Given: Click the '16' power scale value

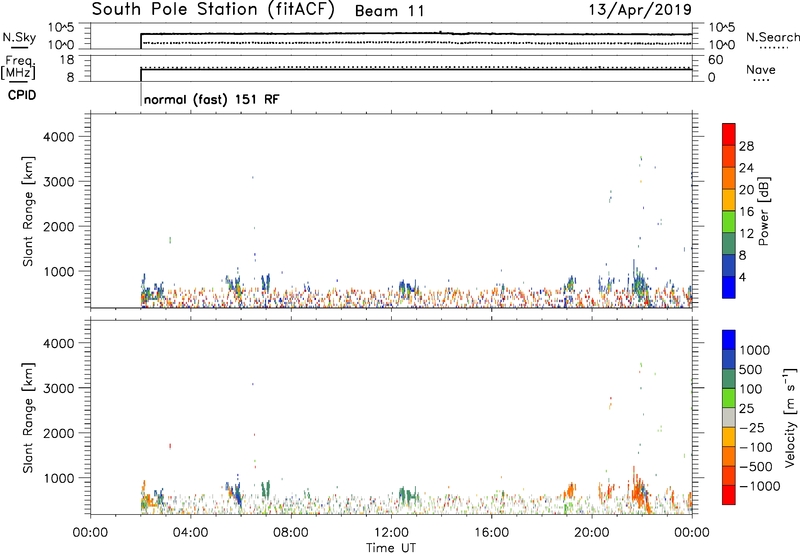Looking at the screenshot, I should coord(746,212).
